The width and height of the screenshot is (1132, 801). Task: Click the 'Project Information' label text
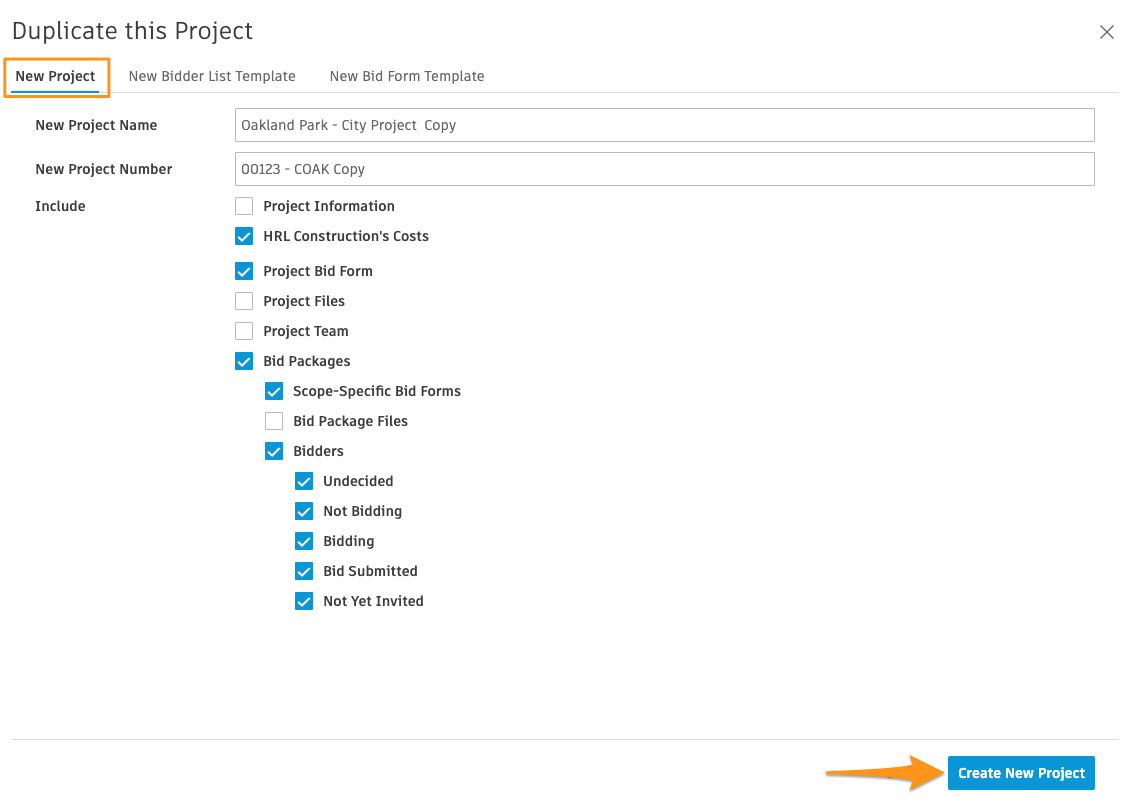328,206
